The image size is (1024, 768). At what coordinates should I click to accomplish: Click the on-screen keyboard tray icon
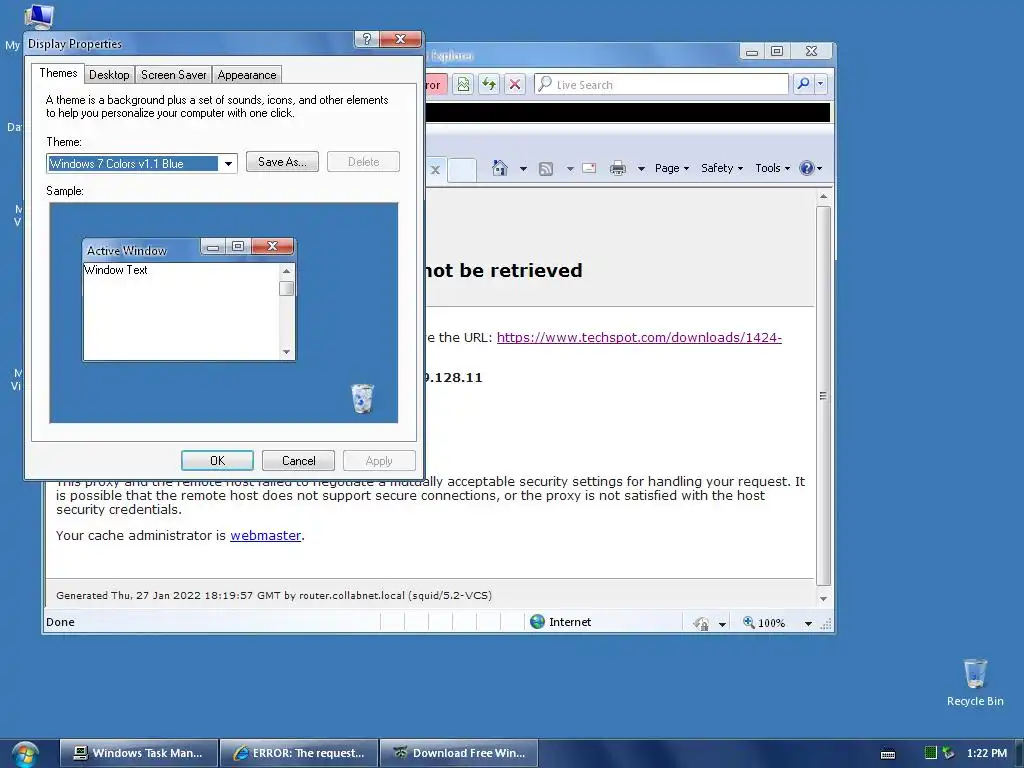pyautogui.click(x=888, y=754)
